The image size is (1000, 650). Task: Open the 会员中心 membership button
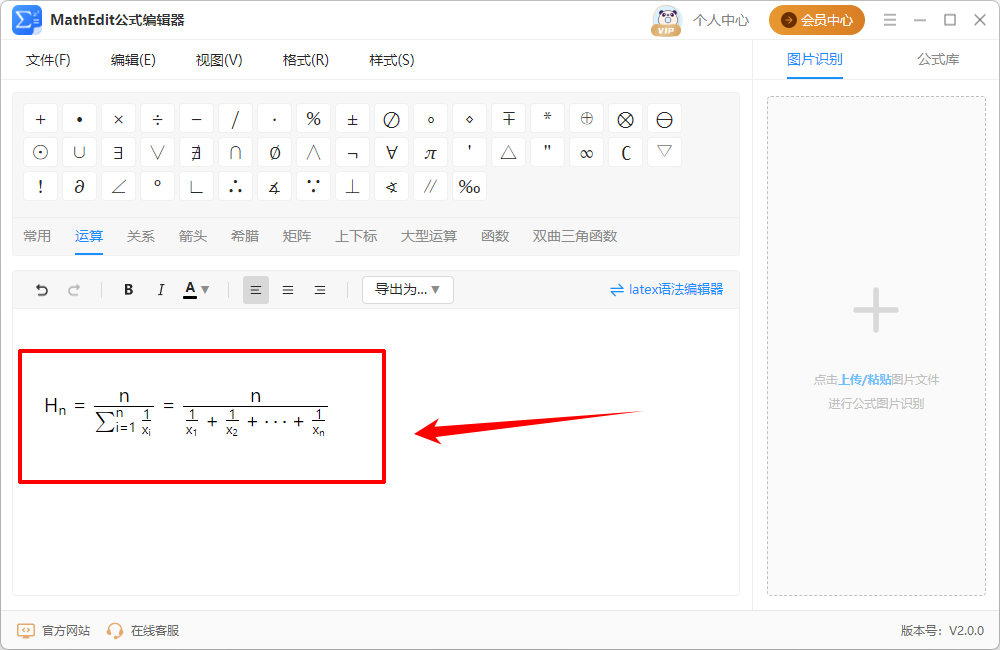(x=816, y=20)
